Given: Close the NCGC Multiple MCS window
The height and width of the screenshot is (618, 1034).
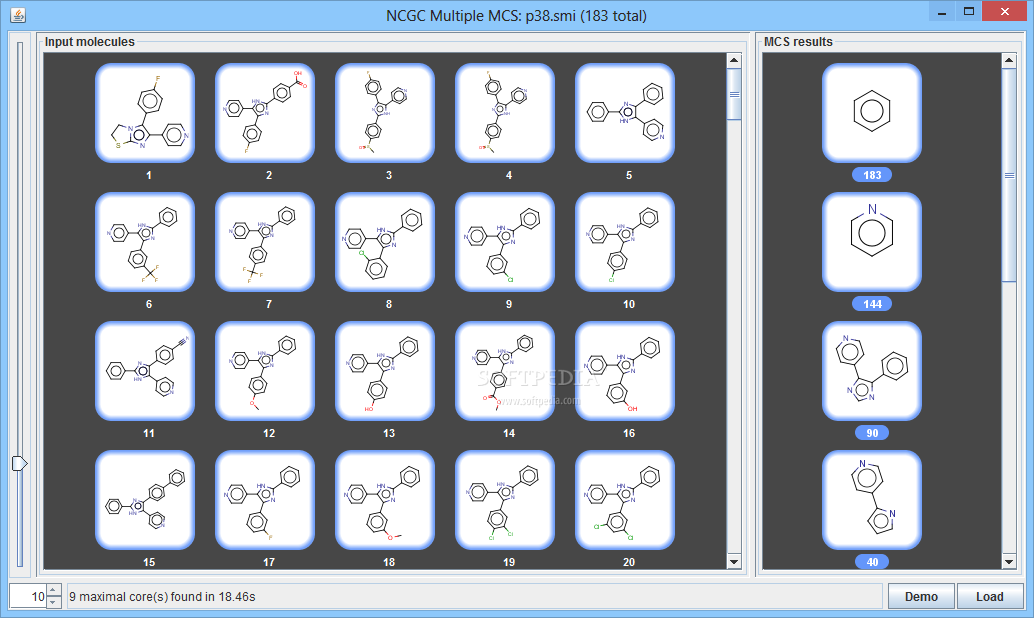Looking at the screenshot, I should point(1004,12).
